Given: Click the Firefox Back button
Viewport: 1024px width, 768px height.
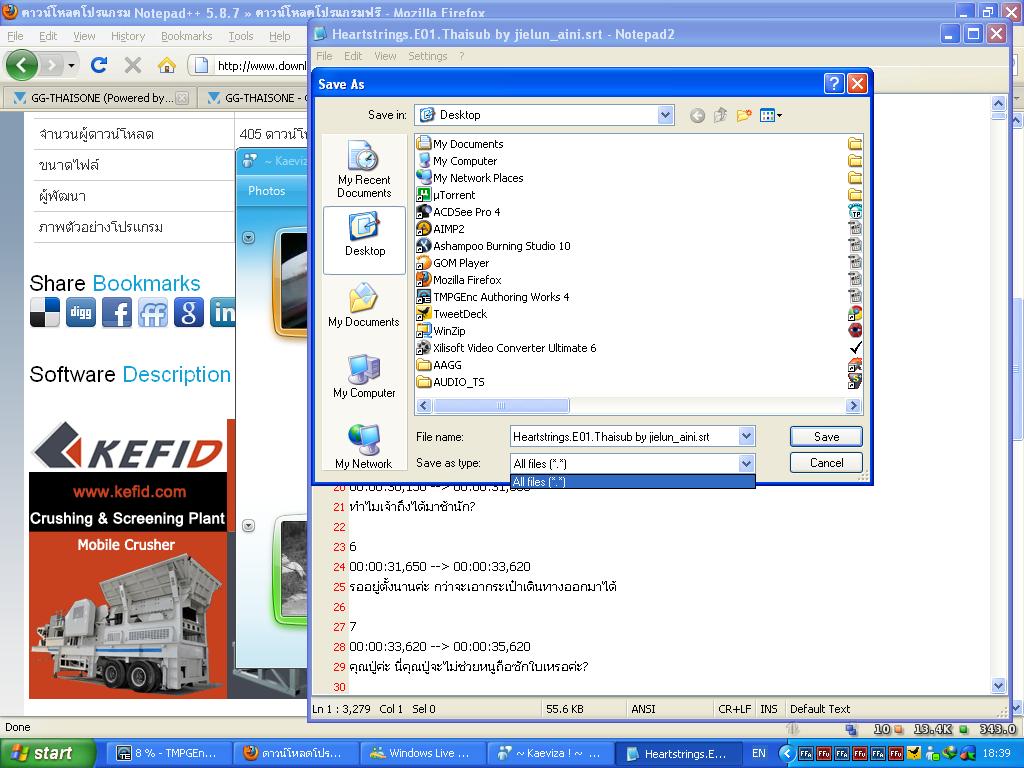Looking at the screenshot, I should pyautogui.click(x=22, y=65).
